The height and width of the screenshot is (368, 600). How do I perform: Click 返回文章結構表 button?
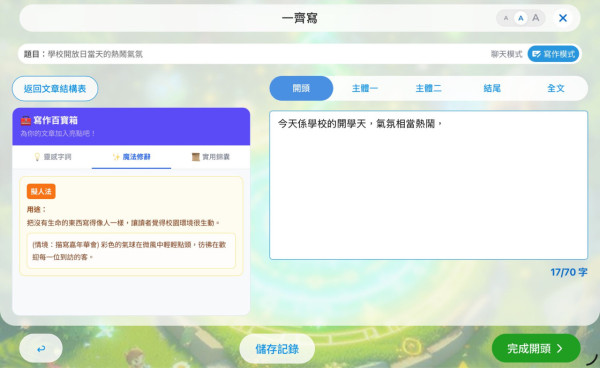pos(55,89)
